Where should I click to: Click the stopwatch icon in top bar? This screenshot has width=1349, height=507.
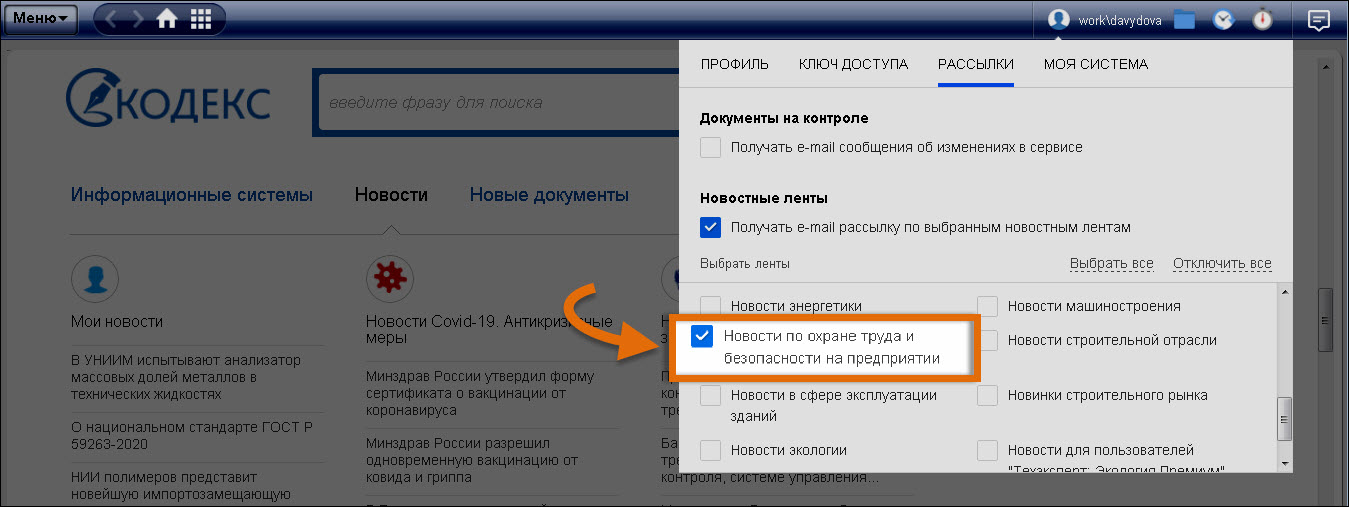tap(1263, 20)
